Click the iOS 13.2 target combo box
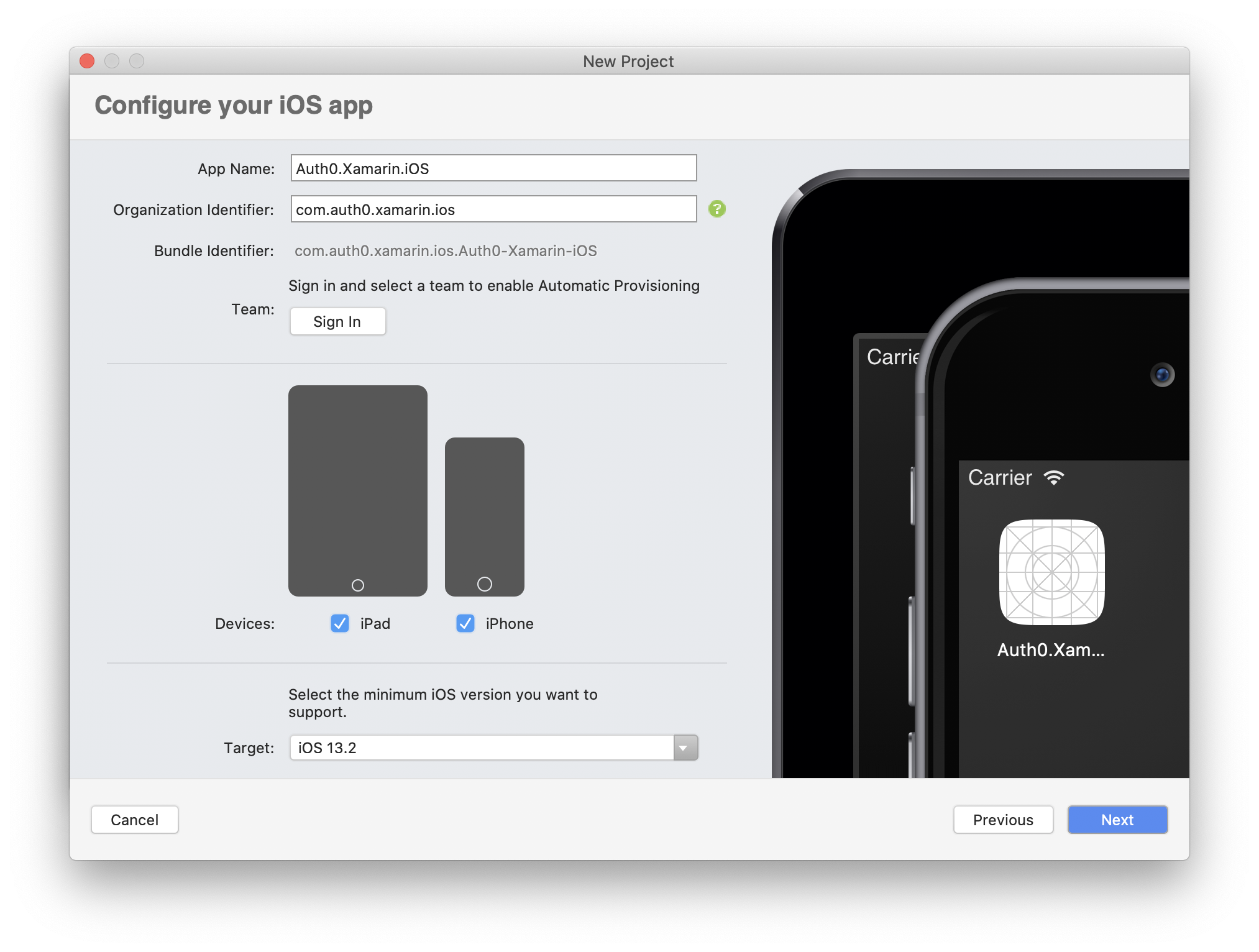Screen dimensions: 1259x952 pyautogui.click(x=482, y=748)
